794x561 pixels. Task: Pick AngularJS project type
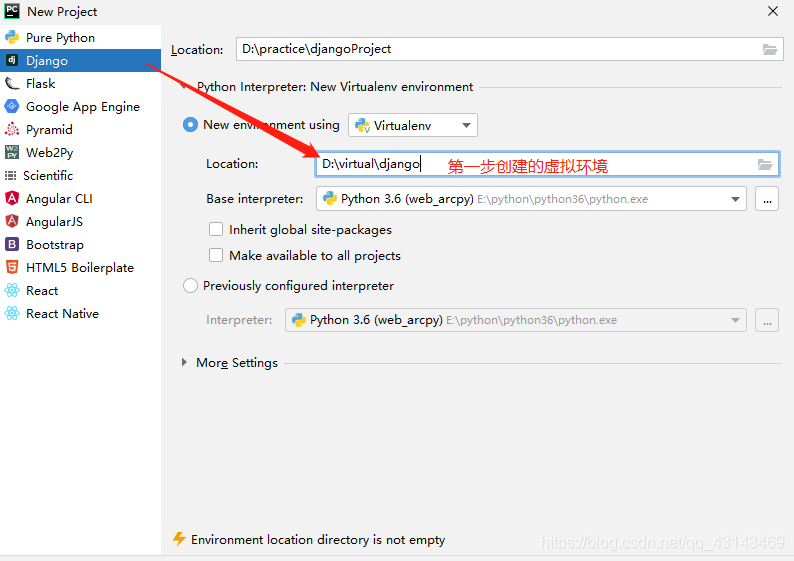(x=81, y=221)
